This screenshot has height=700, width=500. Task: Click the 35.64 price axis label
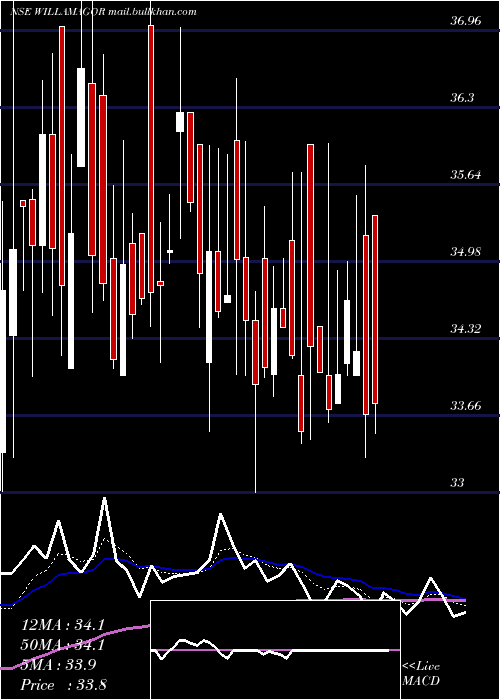point(466,175)
